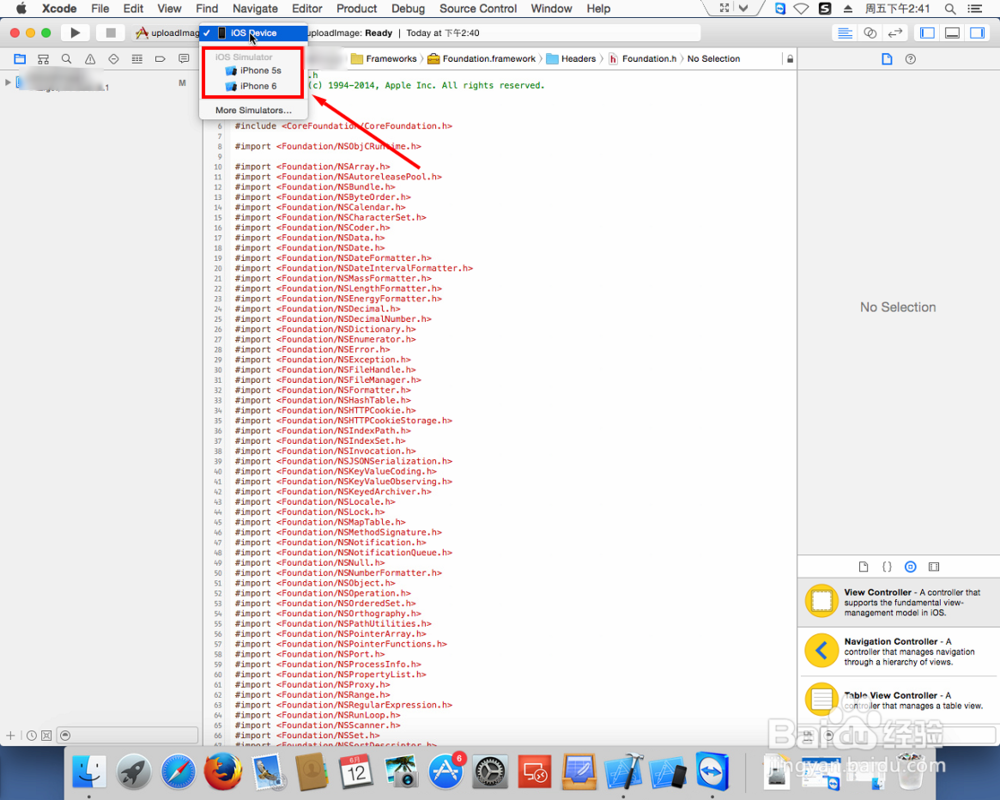Click the editor lock icon in jump bar

[790, 59]
